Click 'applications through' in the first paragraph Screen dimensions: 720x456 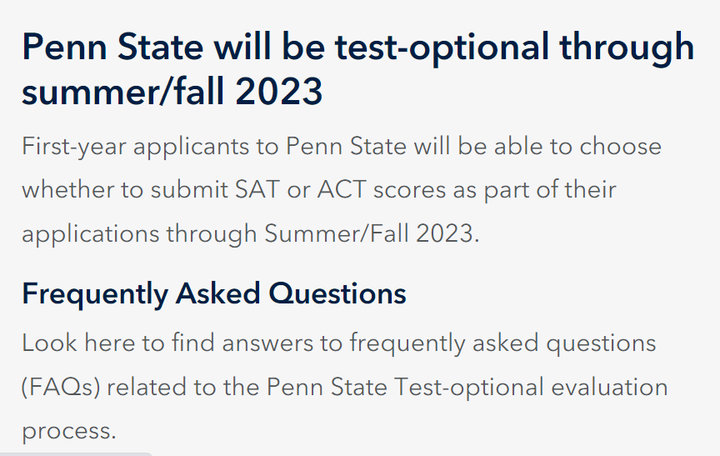tap(139, 234)
